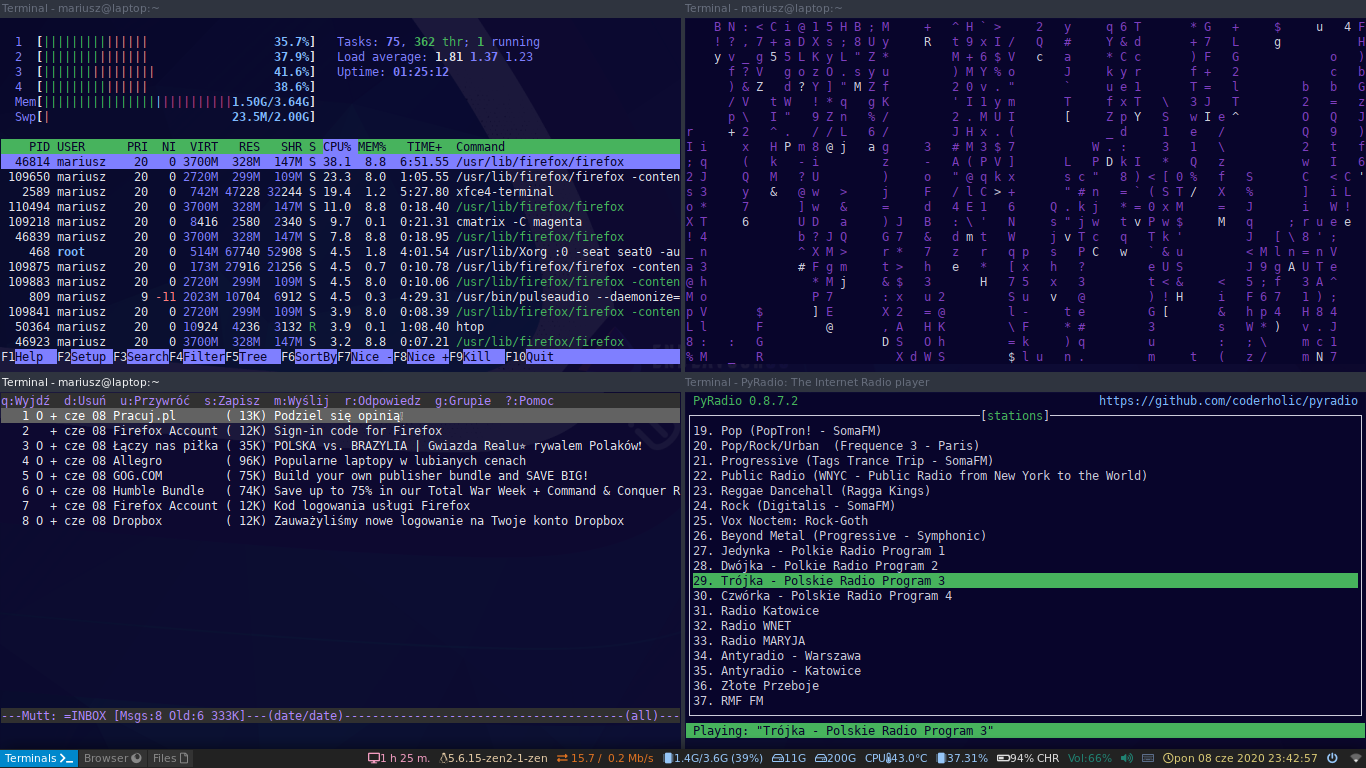Viewport: 1366px width, 768px height.
Task: Click the clock icon in the status bar
Action: tap(1169, 758)
